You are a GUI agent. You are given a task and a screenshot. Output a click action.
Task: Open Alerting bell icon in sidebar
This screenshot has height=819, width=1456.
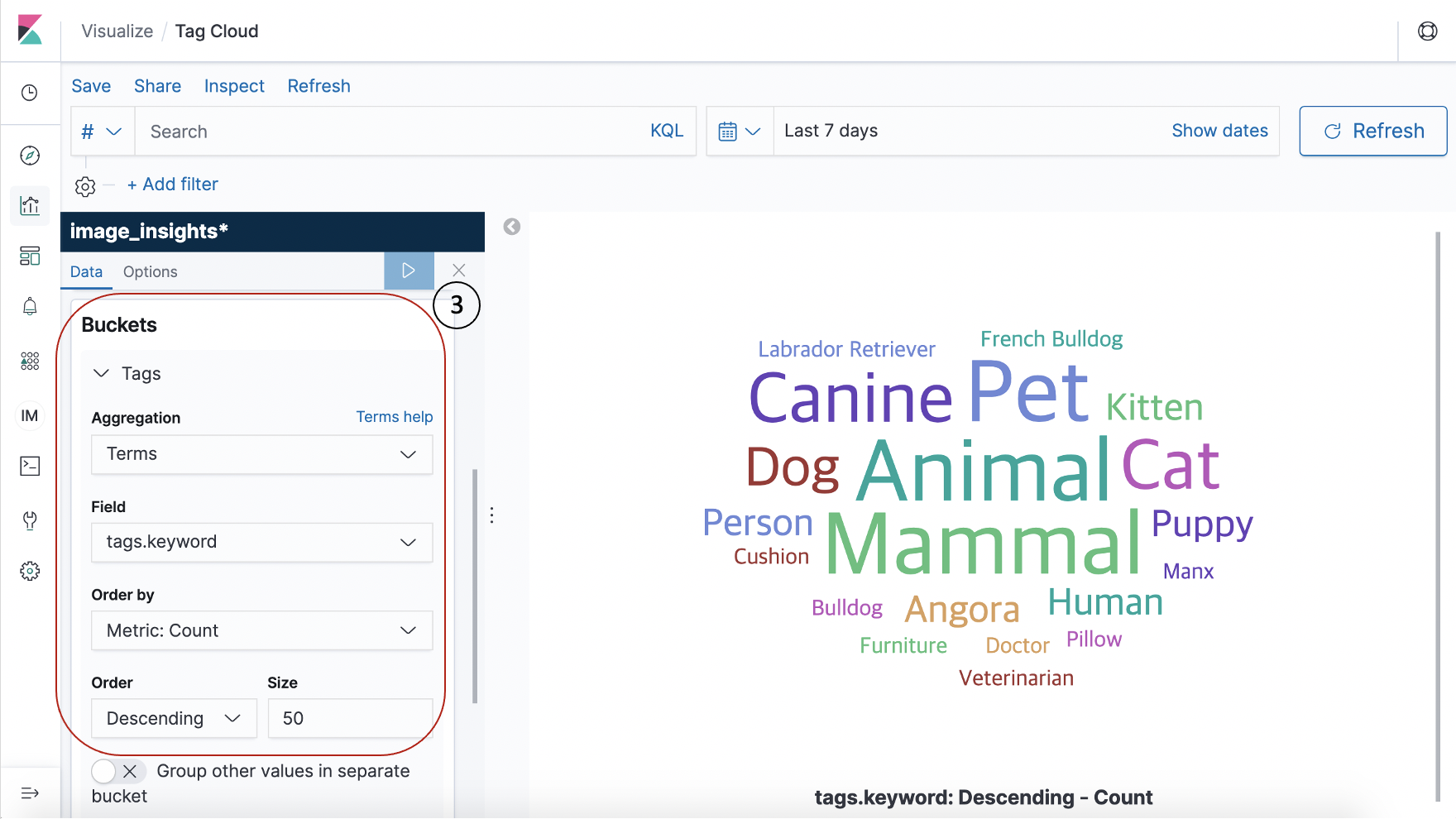[x=30, y=306]
